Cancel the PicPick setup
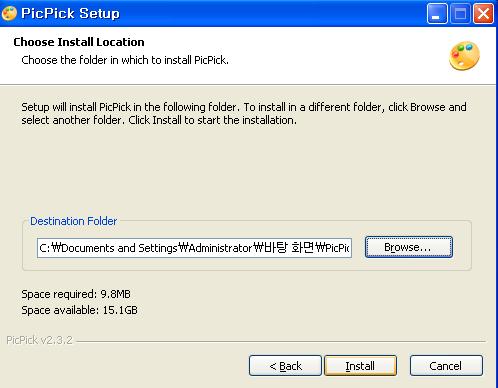This screenshot has width=498, height=388. (446, 366)
